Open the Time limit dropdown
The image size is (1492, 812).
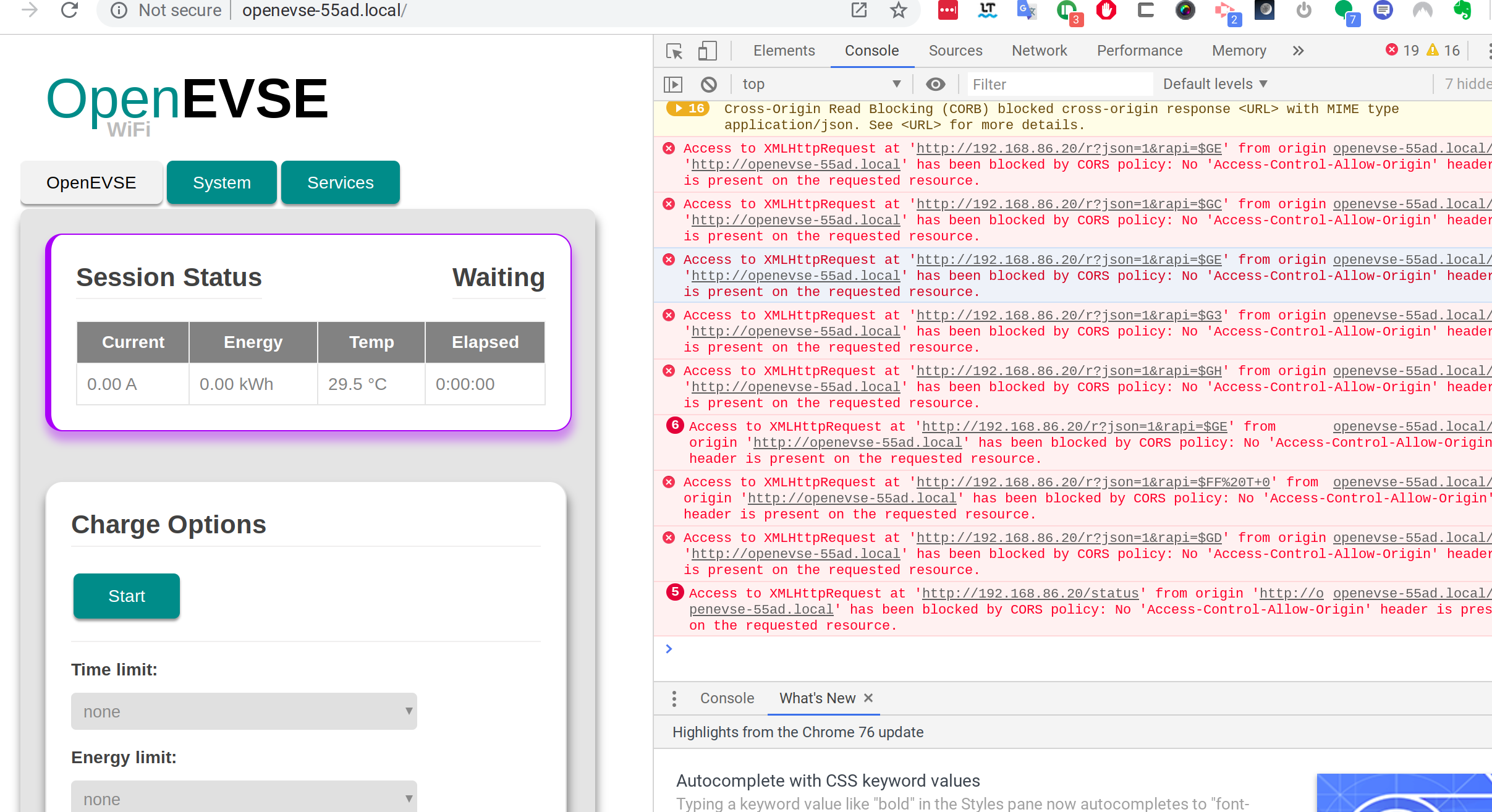click(244, 711)
